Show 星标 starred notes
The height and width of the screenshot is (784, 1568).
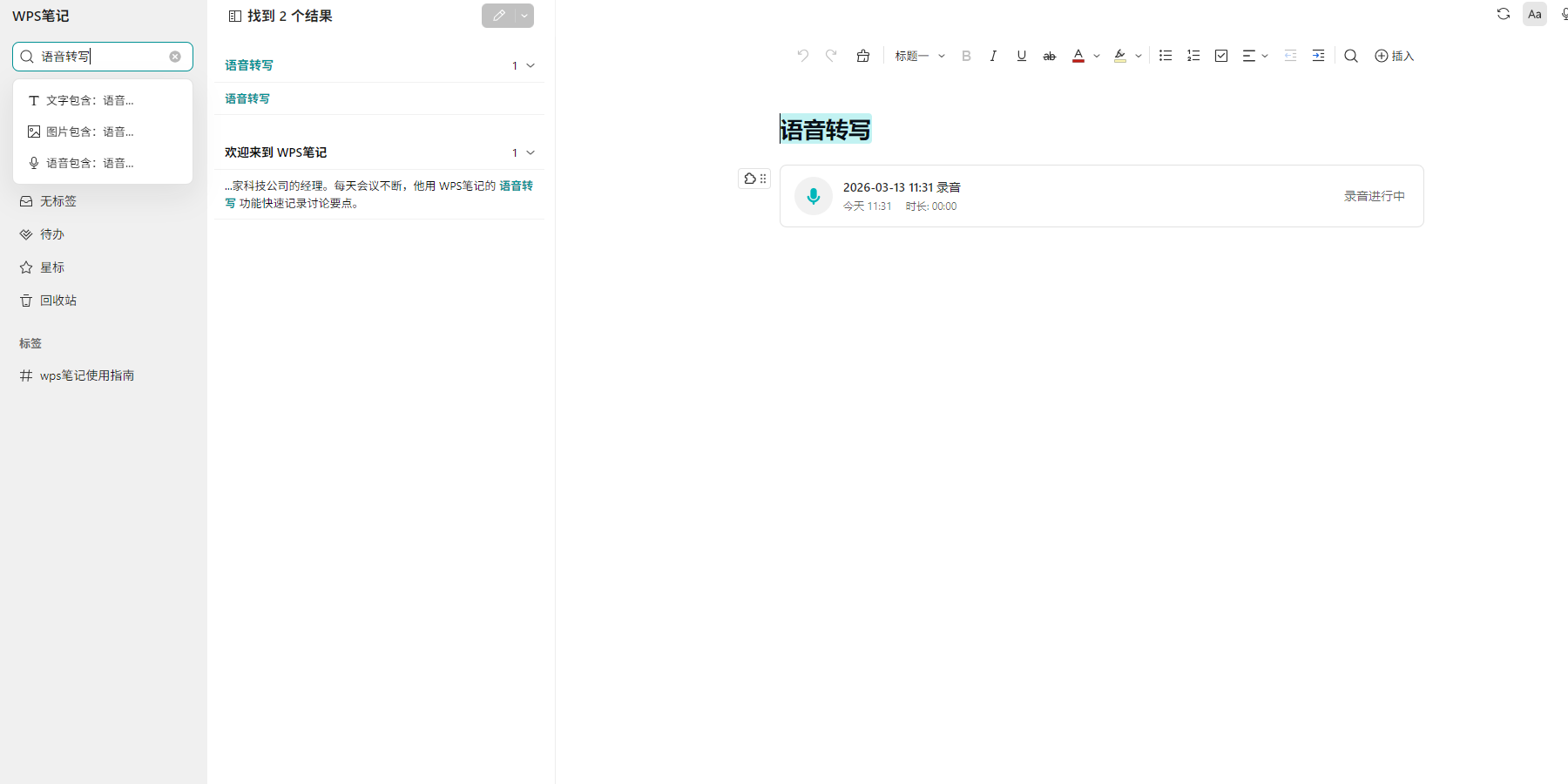pyautogui.click(x=103, y=267)
